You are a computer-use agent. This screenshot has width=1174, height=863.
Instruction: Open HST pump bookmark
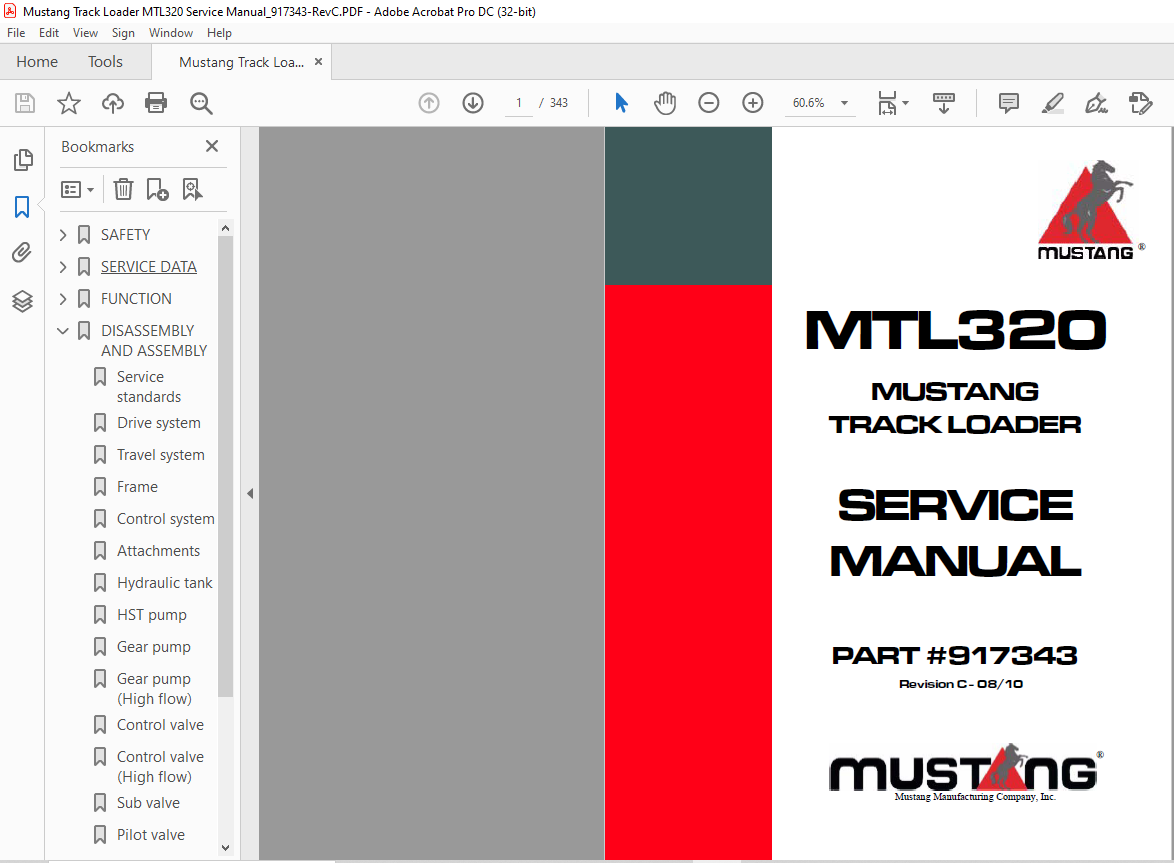point(152,615)
